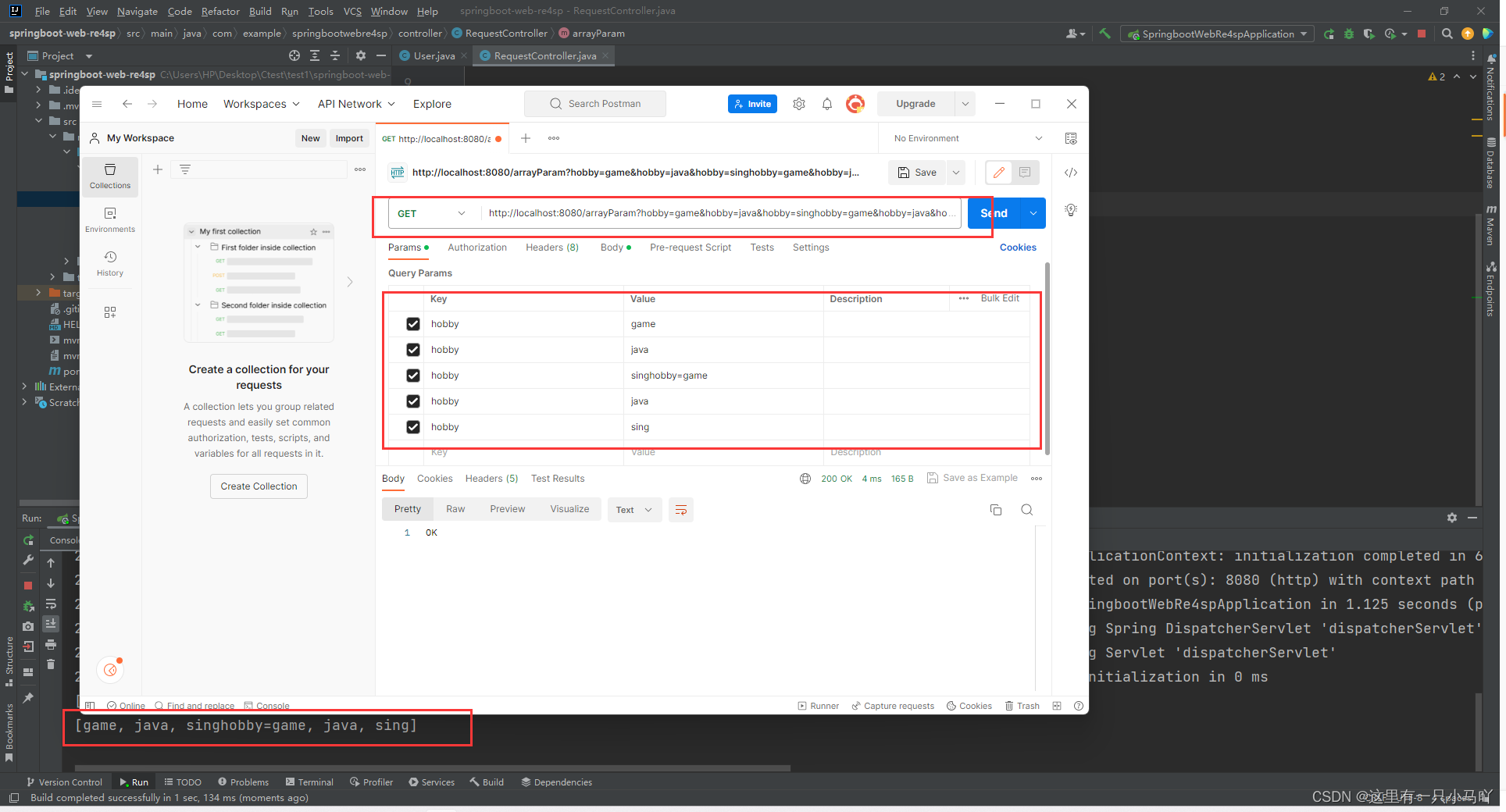Open the API Network dropdown menu
This screenshot has width=1506, height=812.
(x=356, y=104)
